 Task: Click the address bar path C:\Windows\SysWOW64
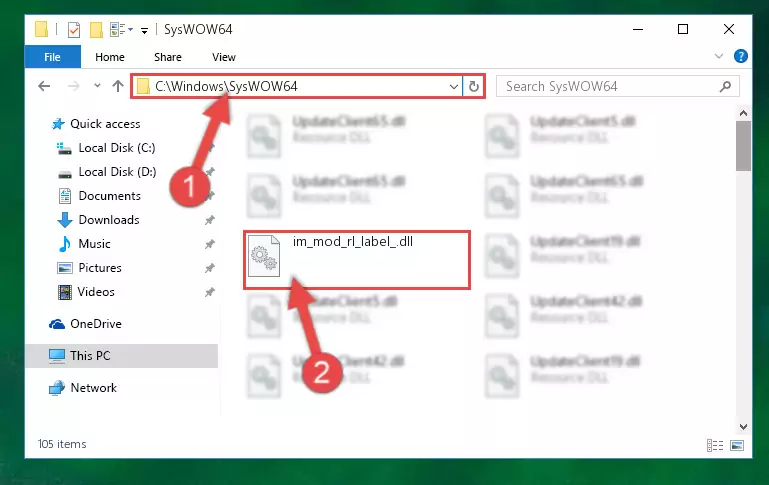(226, 86)
